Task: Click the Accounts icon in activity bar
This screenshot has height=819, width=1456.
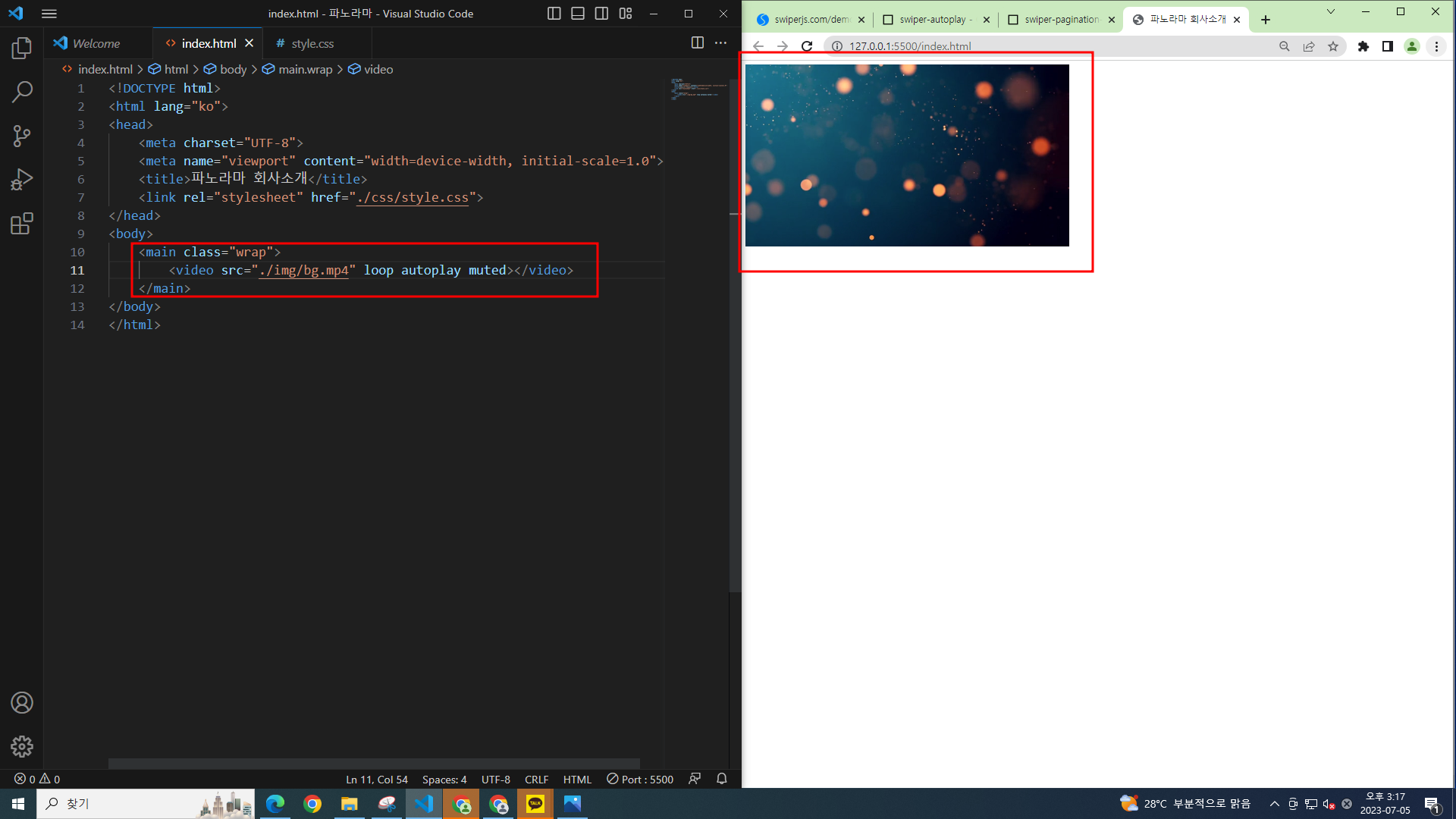Action: click(22, 703)
